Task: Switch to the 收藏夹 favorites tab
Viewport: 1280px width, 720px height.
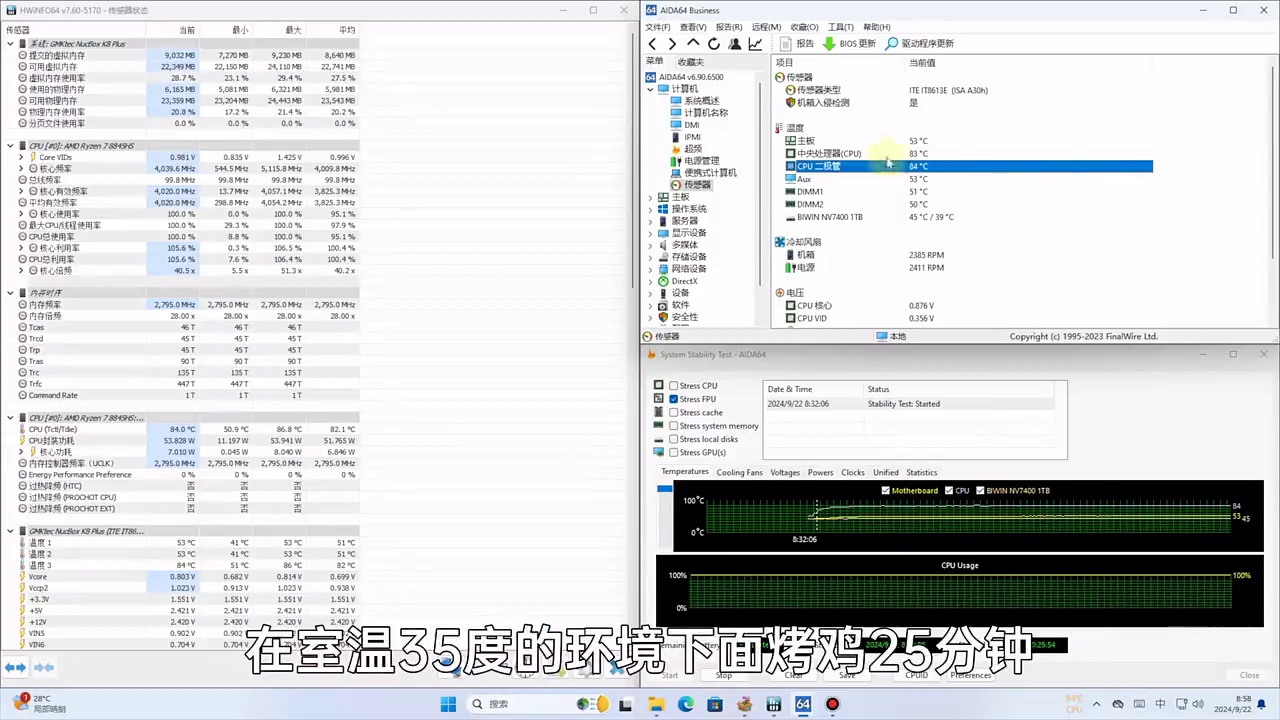Action: pos(691,62)
